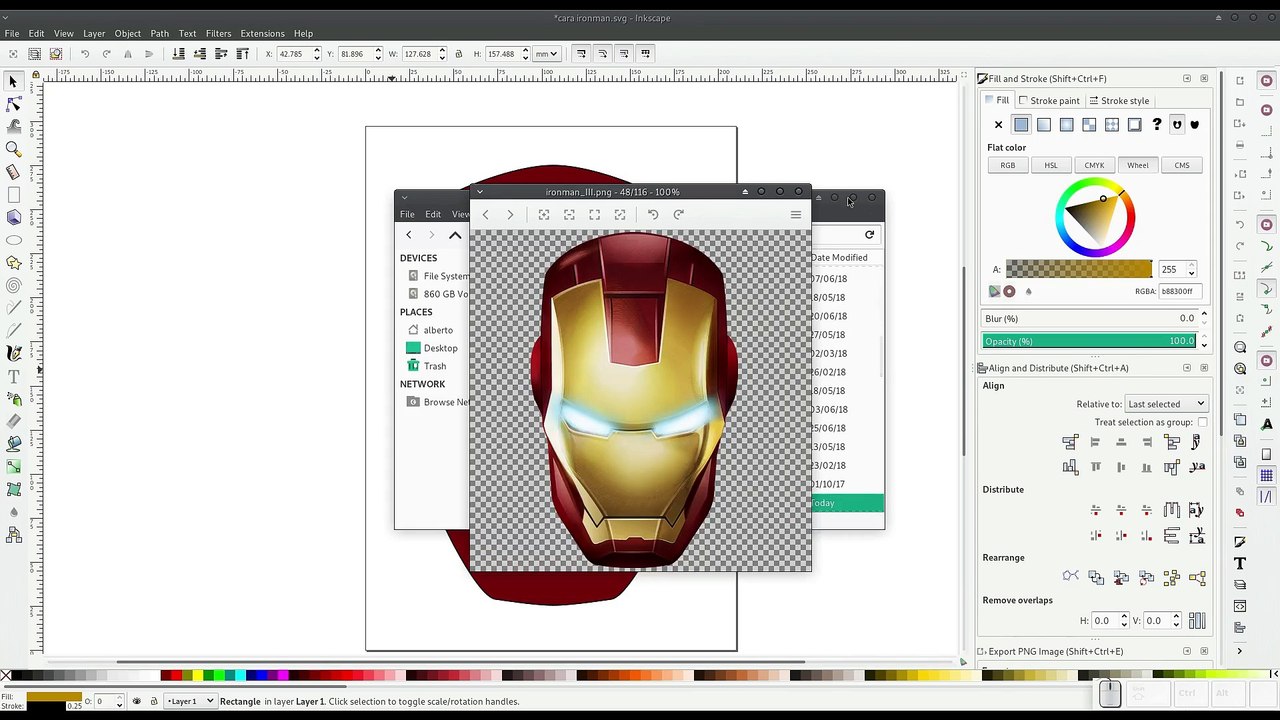Open the Filters menu
Screen dimensions: 1280x720
[x=218, y=33]
